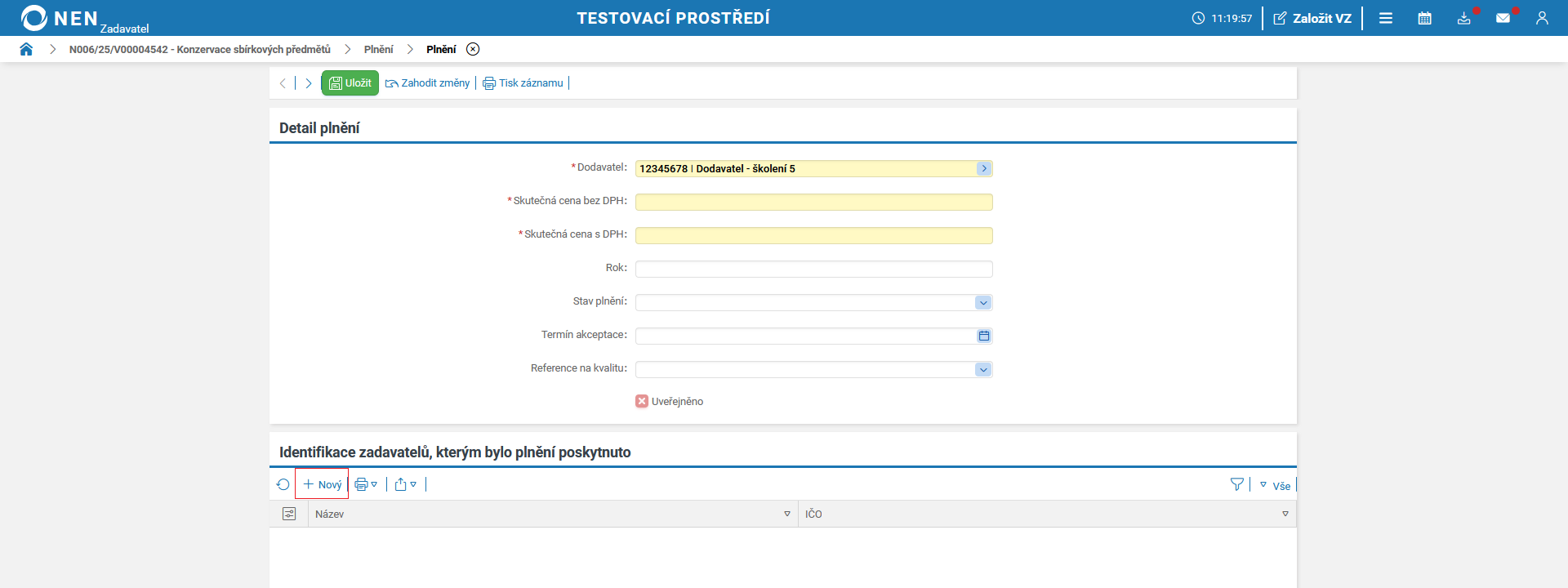
Task: Go to previous record arrow
Action: point(283,83)
